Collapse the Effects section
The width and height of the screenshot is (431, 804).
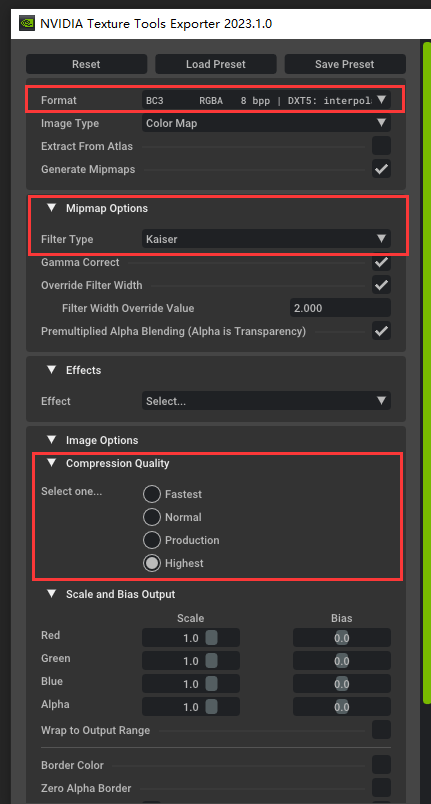[x=51, y=370]
